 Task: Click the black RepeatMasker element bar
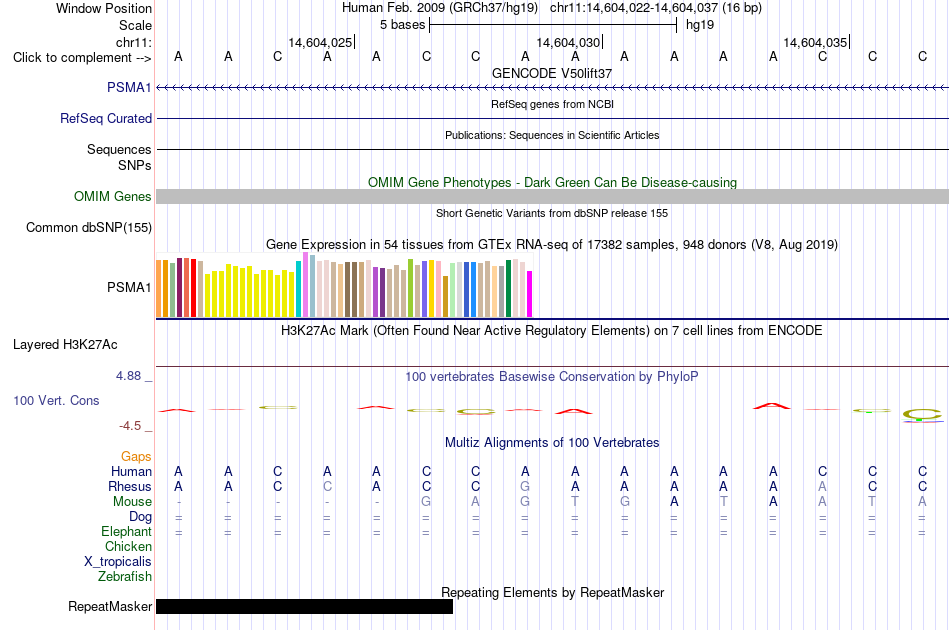click(x=304, y=606)
